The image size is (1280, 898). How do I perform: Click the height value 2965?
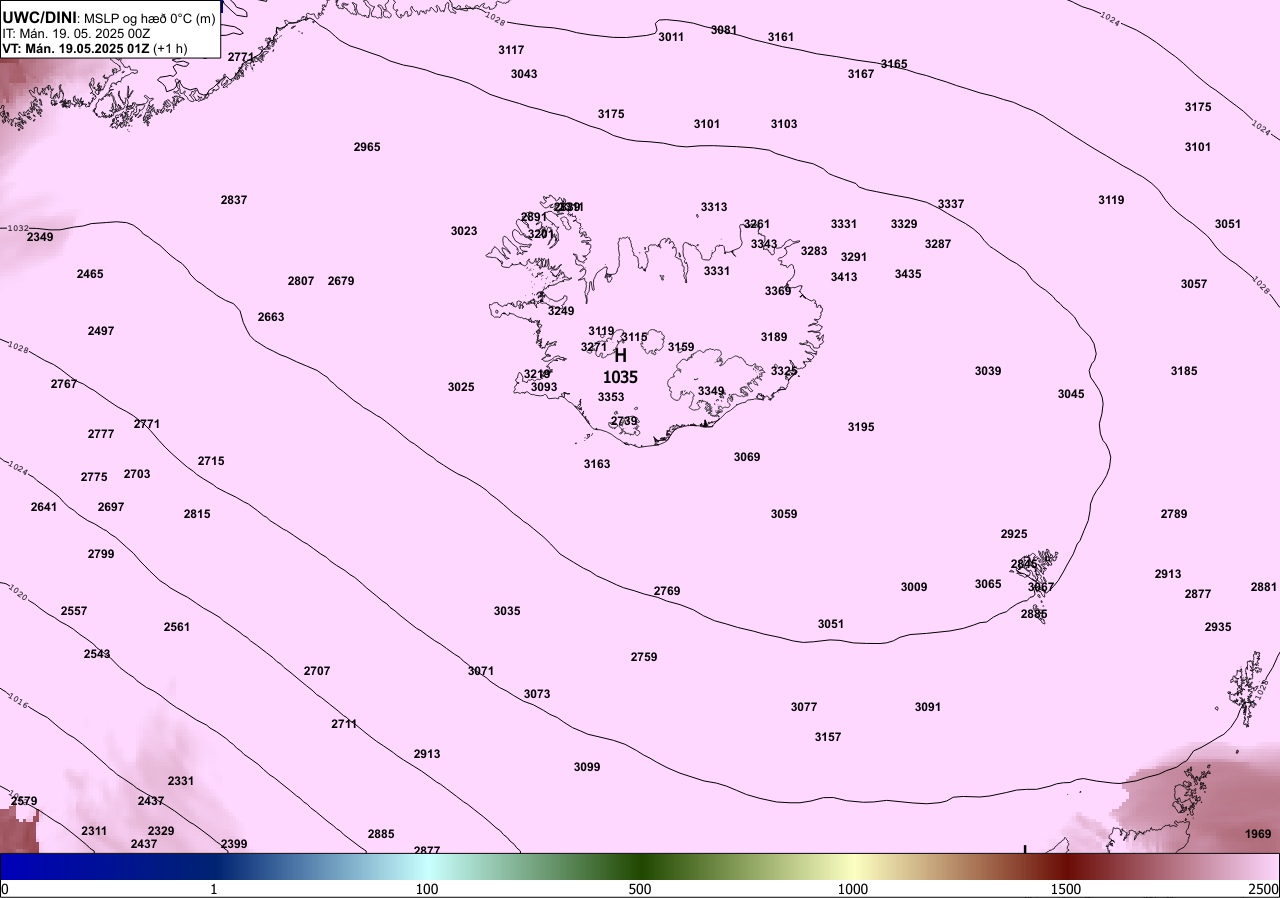tap(367, 147)
